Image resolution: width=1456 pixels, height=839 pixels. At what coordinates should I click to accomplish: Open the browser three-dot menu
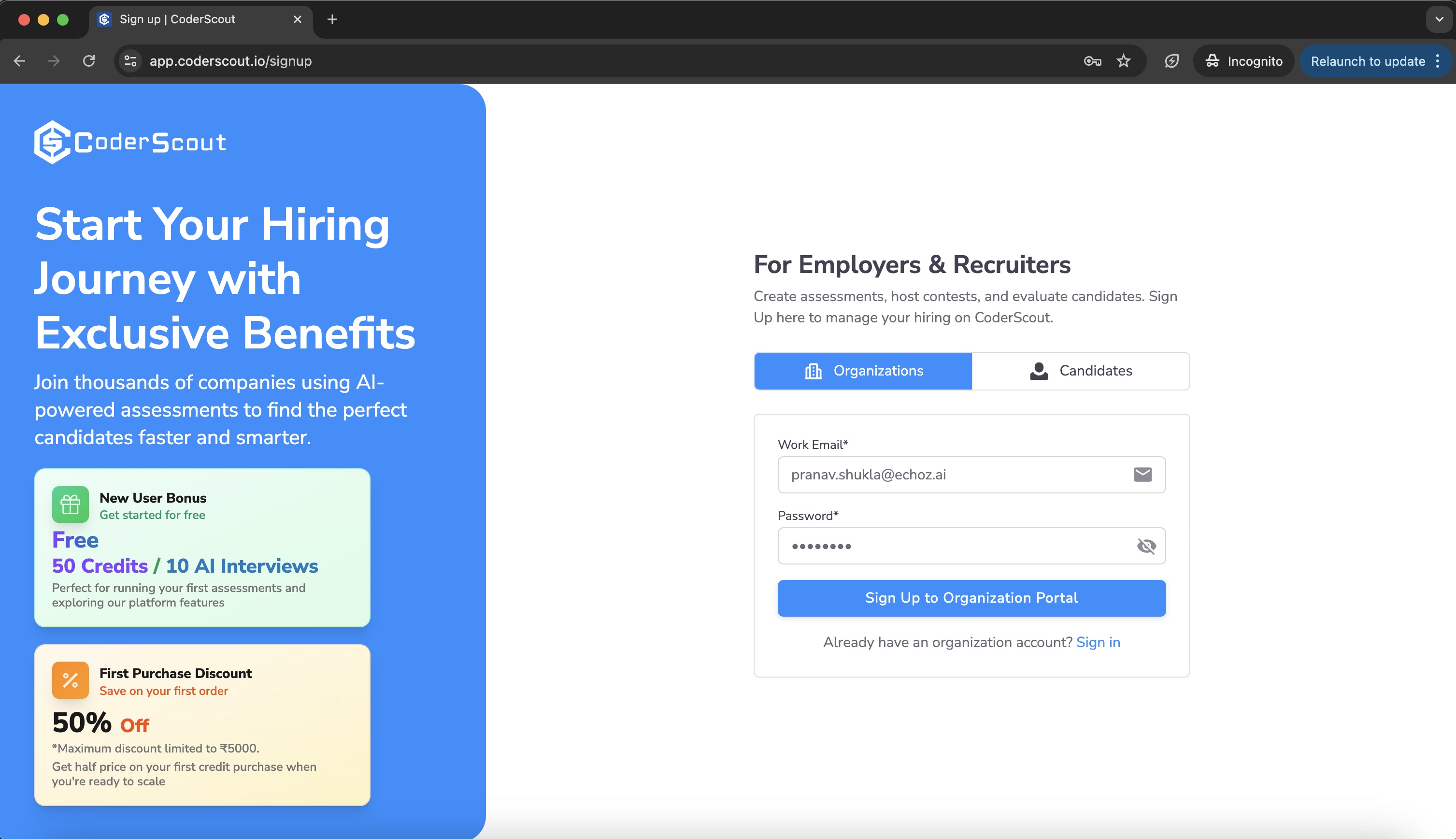[x=1437, y=60]
